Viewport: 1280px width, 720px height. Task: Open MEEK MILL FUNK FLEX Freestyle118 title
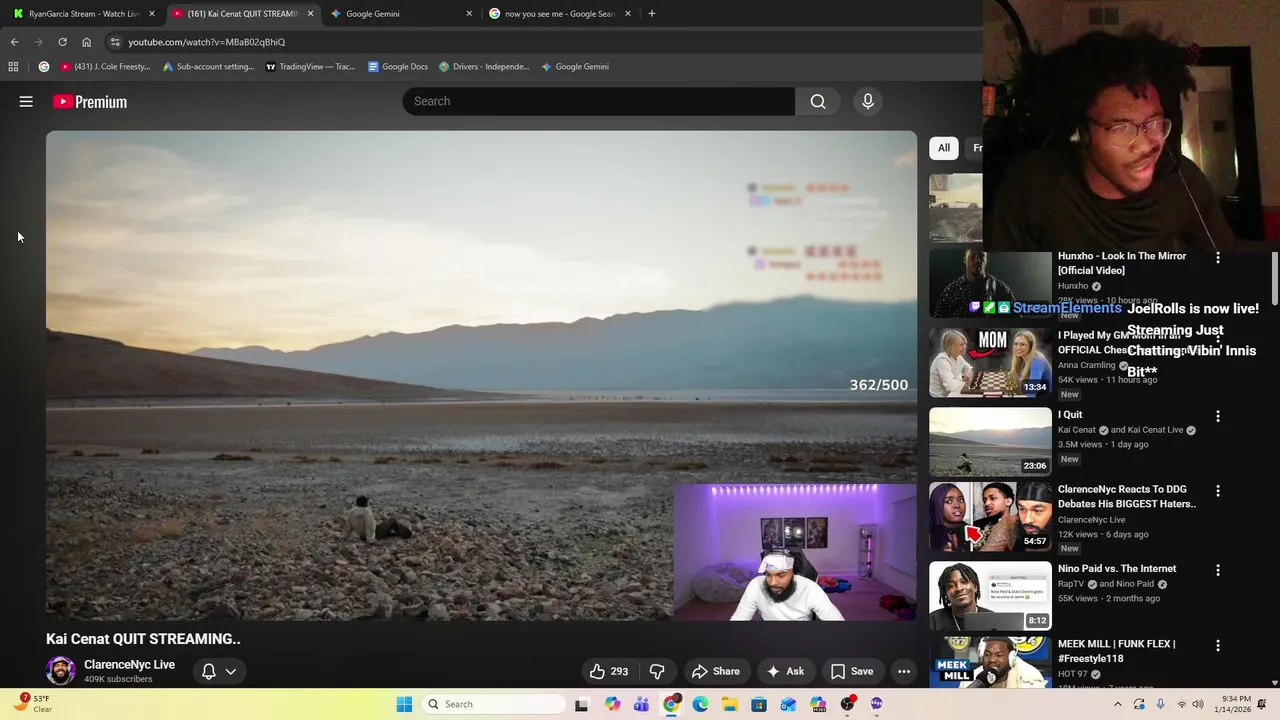click(1117, 651)
